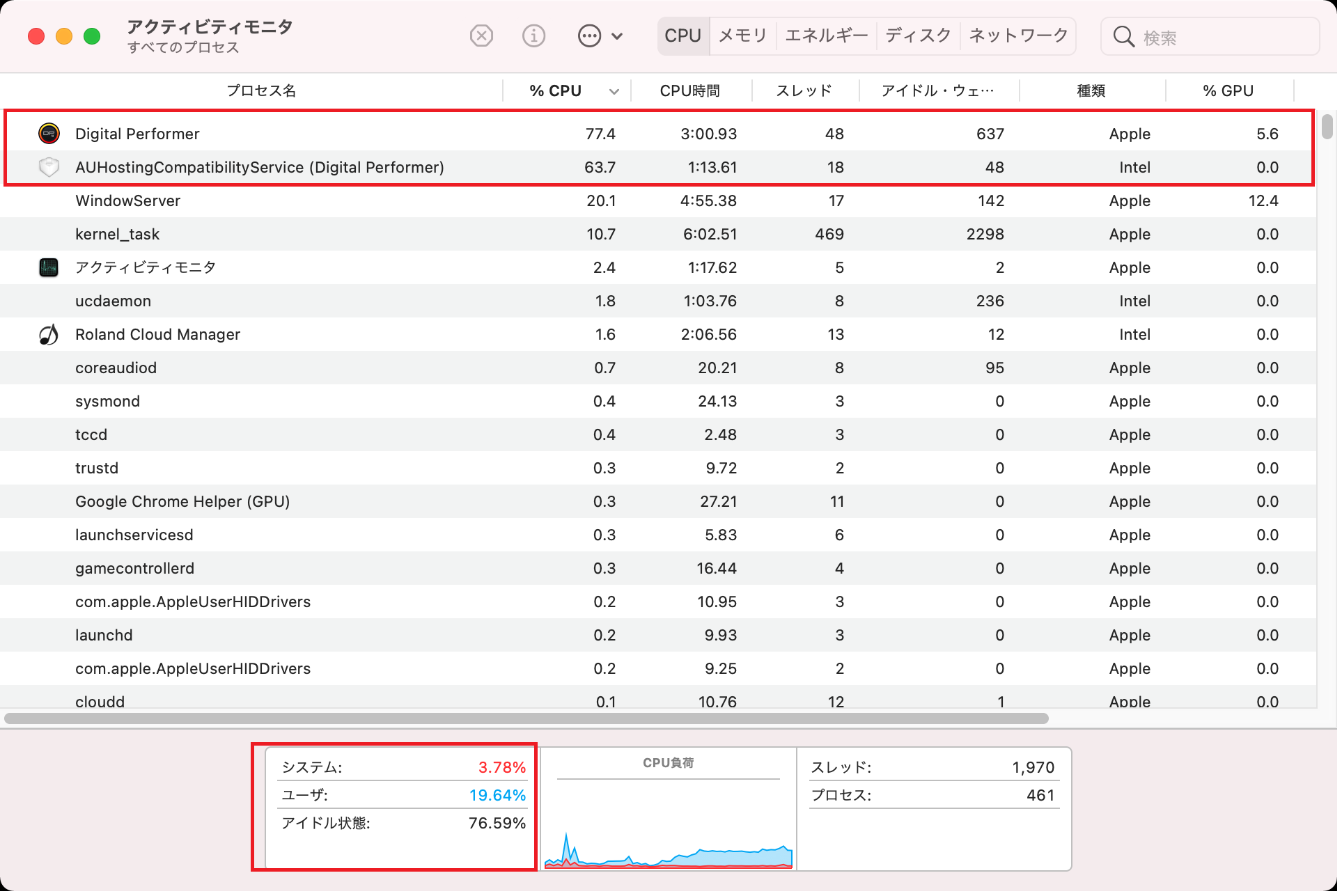Select the Roland Cloud Manager process name
This screenshot has height=896, width=1342.
(158, 336)
